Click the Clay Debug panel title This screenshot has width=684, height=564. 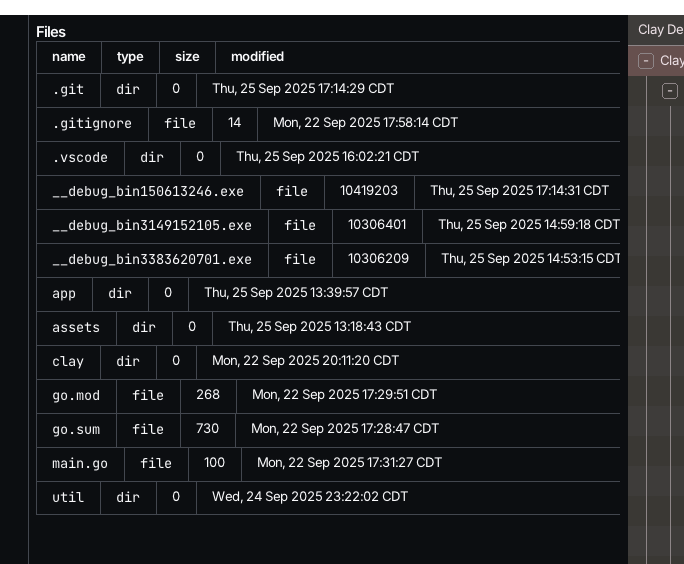click(x=660, y=30)
